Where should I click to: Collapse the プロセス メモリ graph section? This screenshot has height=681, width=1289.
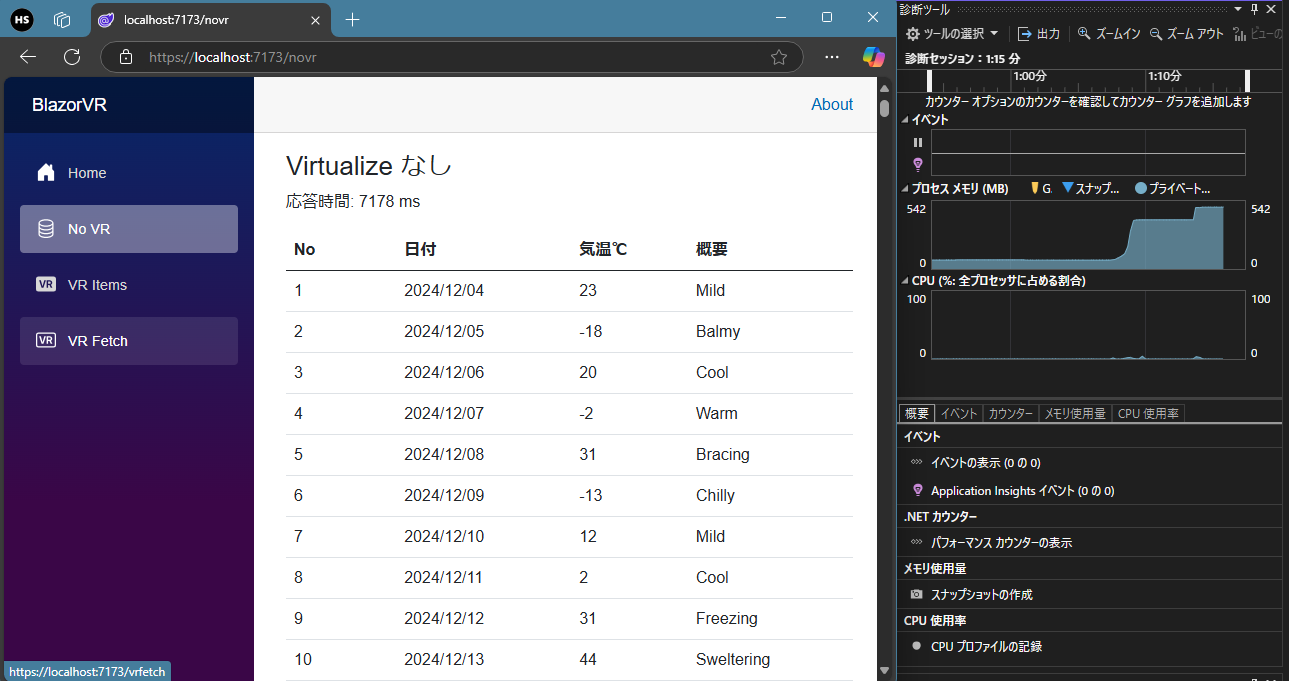point(906,188)
